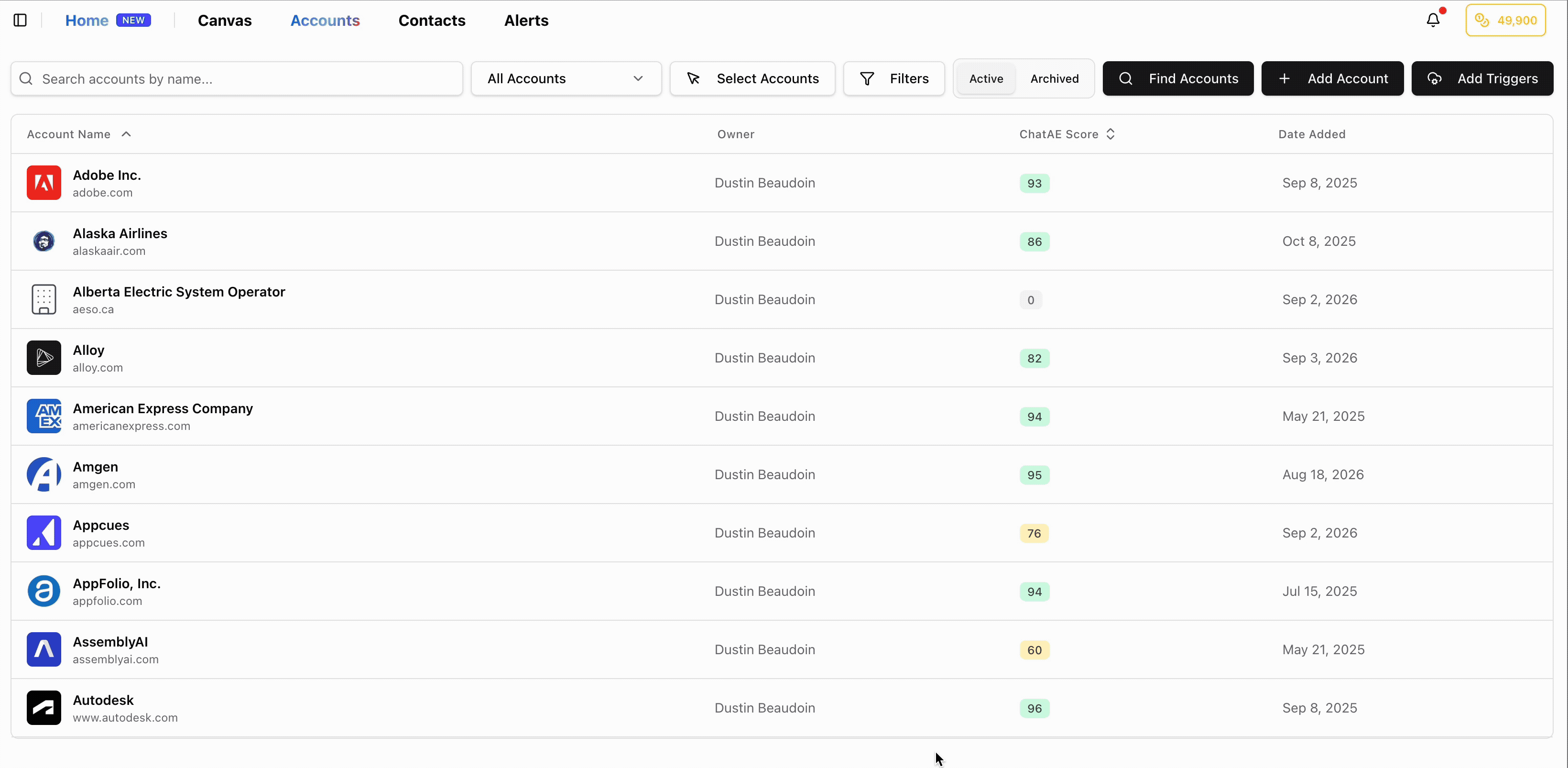Viewport: 1568px width, 768px height.
Task: Click the Adobe Inc. logo
Action: click(x=44, y=183)
